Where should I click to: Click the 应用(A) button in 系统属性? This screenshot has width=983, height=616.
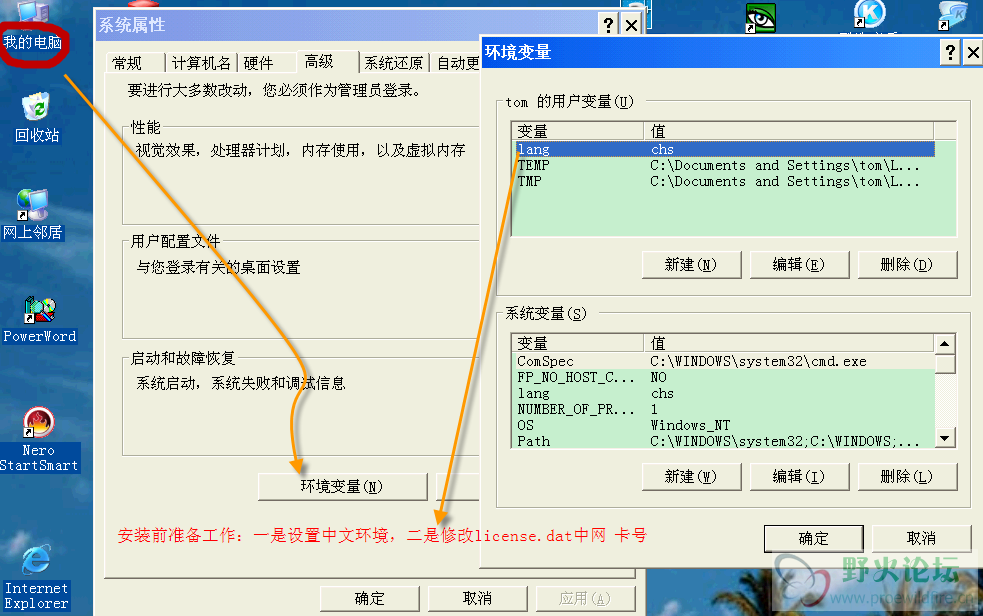click(584, 598)
